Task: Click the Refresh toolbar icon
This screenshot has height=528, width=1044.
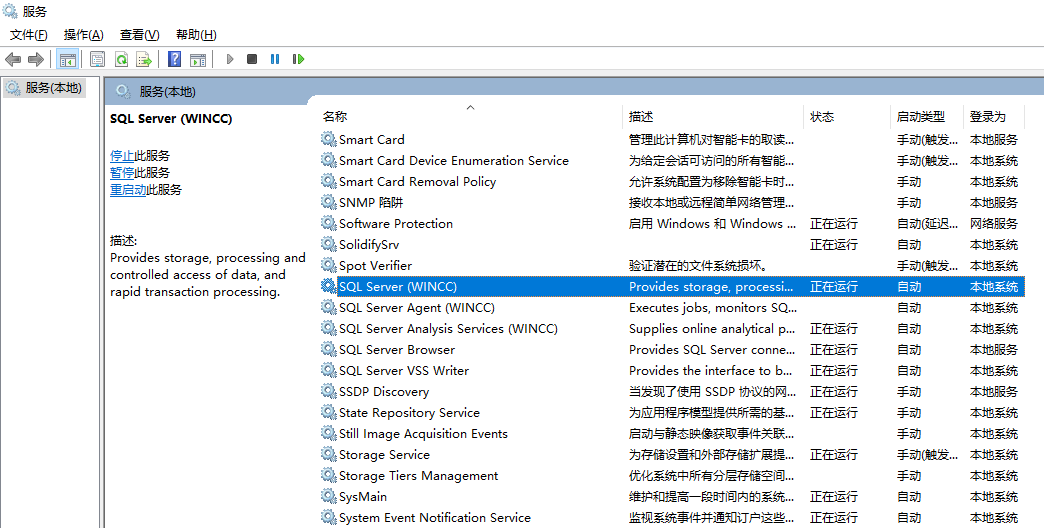Action: click(121, 59)
